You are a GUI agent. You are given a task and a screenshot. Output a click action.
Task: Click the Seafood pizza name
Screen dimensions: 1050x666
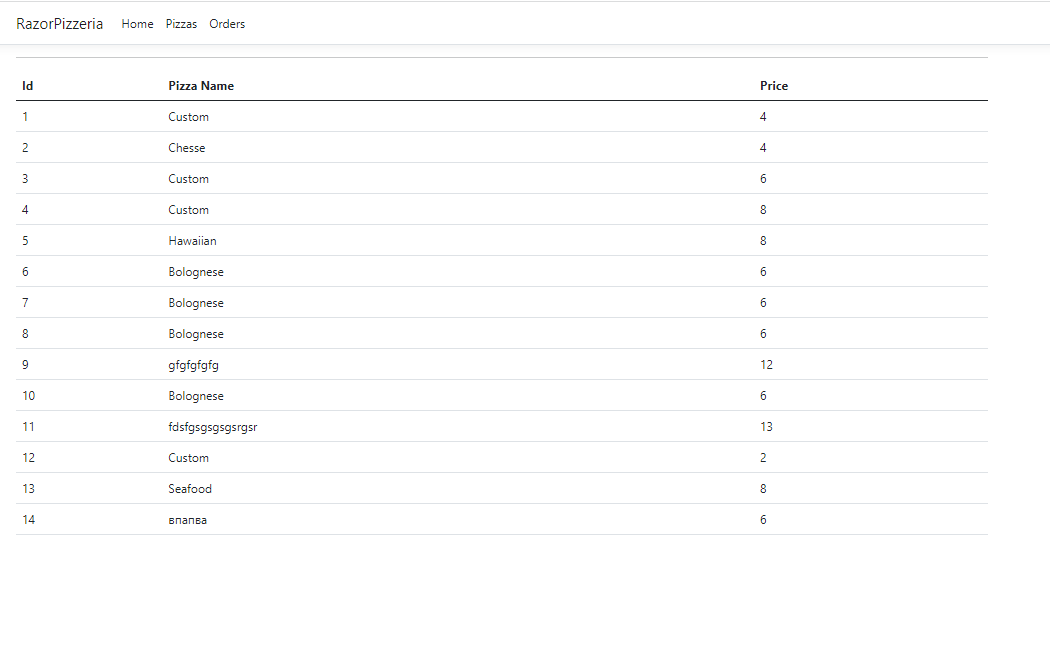coord(190,488)
